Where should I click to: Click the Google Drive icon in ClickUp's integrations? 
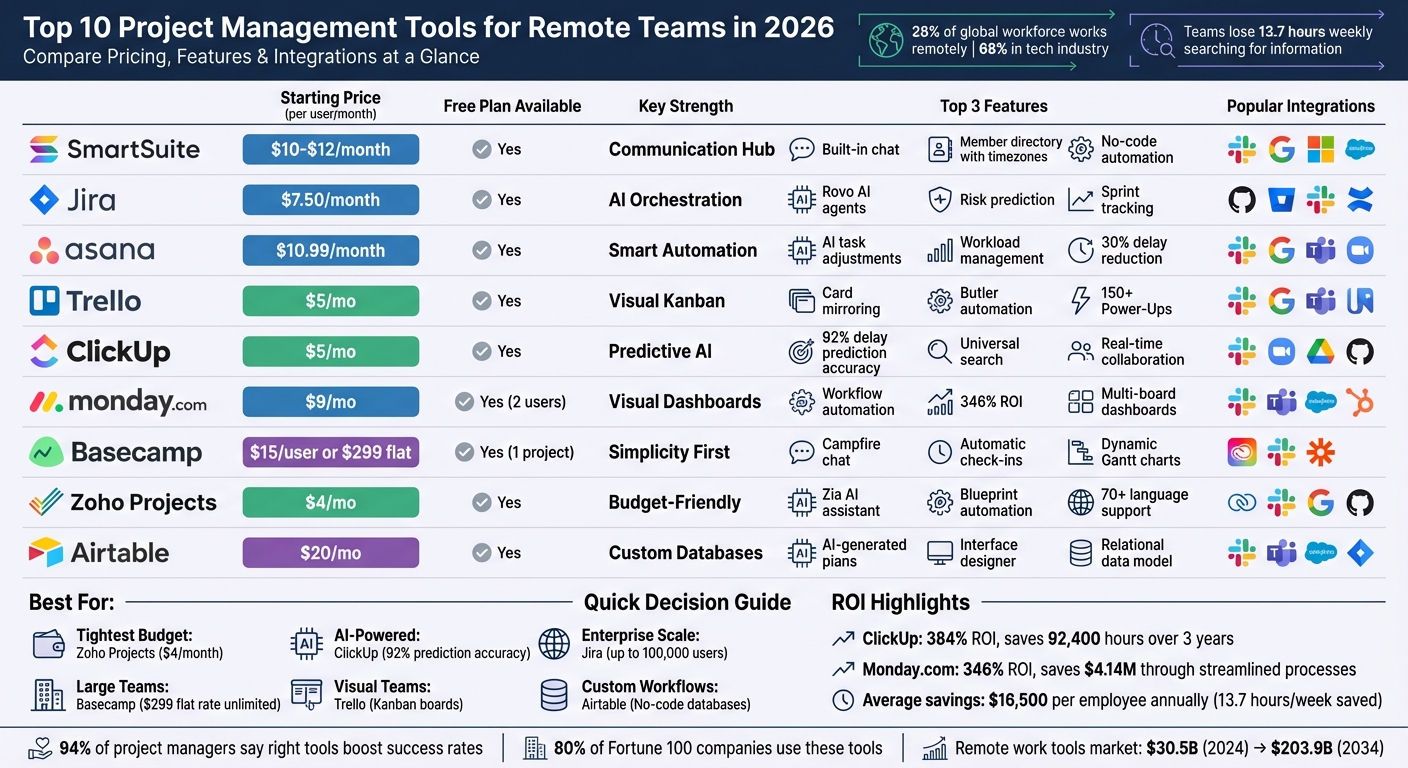(x=1320, y=351)
